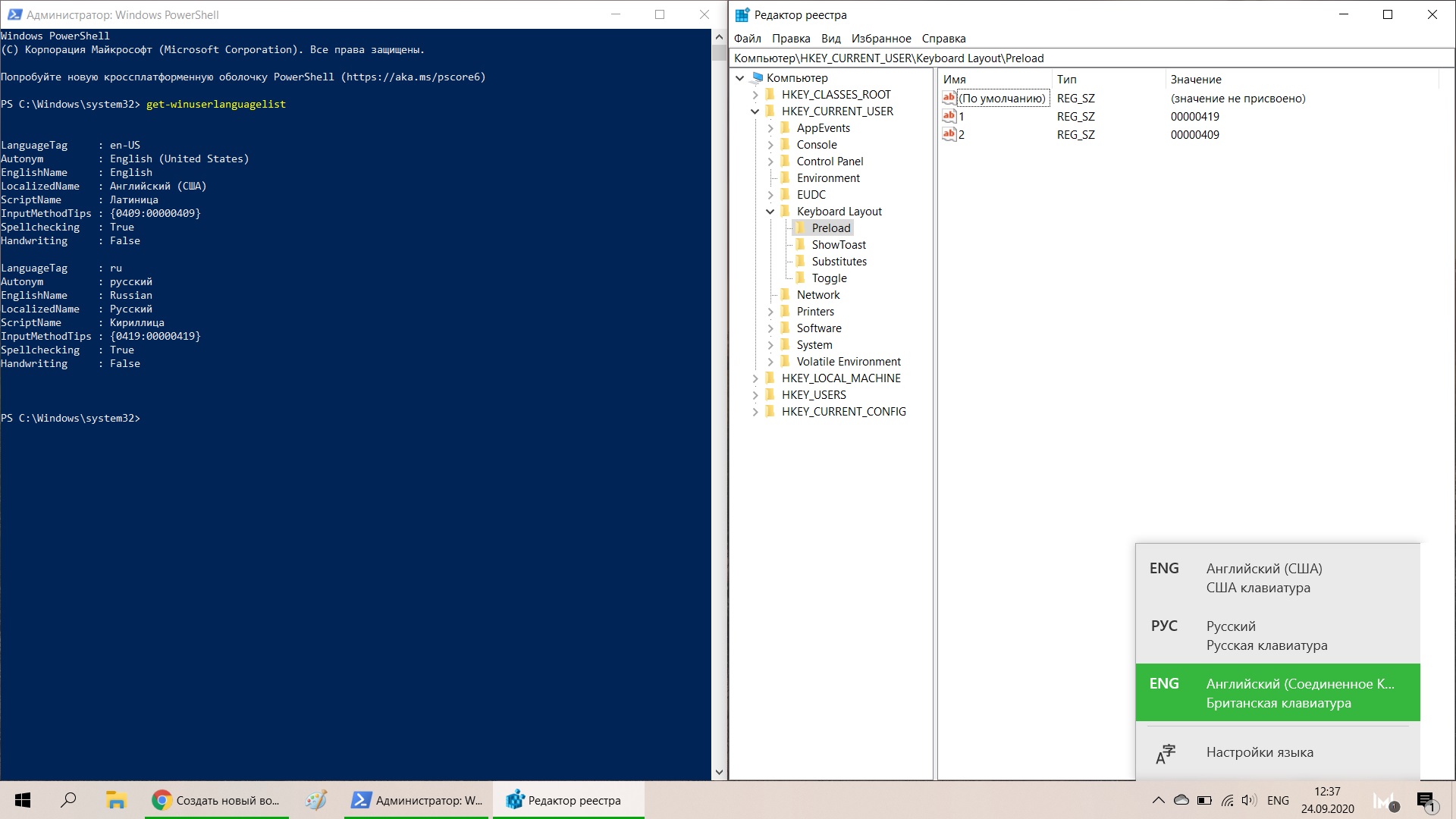
Task: Open the Избранное menu in Registry Editor
Action: point(881,39)
